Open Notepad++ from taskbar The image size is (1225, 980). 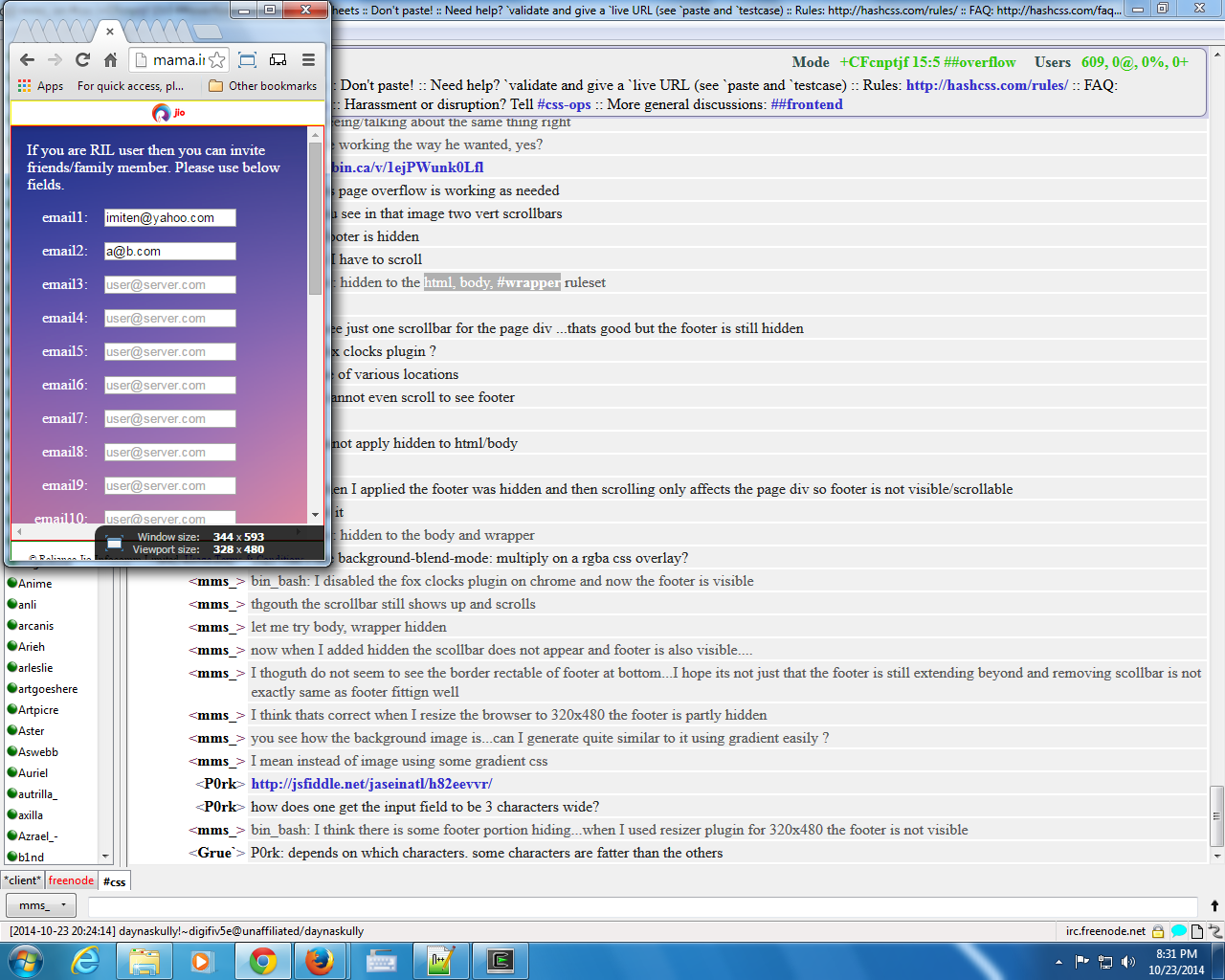440,961
